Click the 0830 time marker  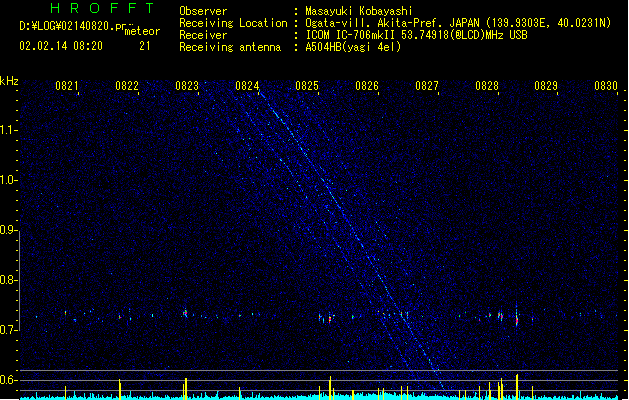tap(606, 86)
